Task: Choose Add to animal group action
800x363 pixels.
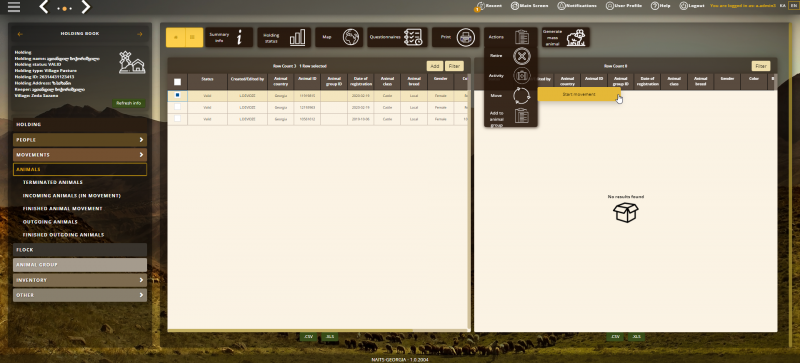Action: 511,116
